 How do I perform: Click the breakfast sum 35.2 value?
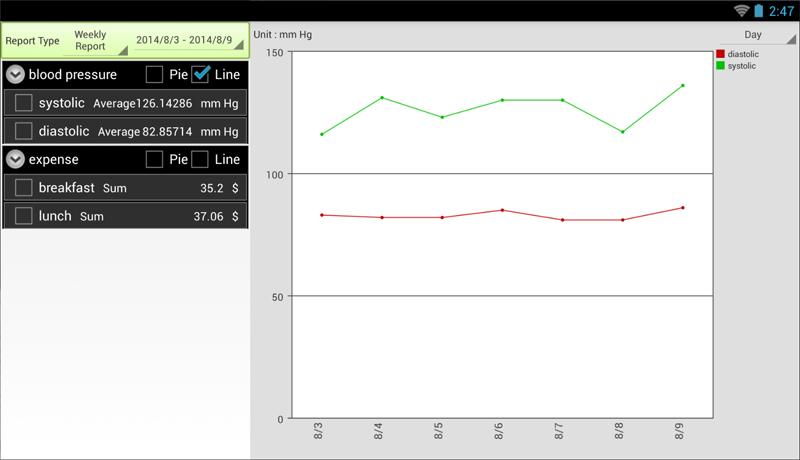click(x=212, y=188)
